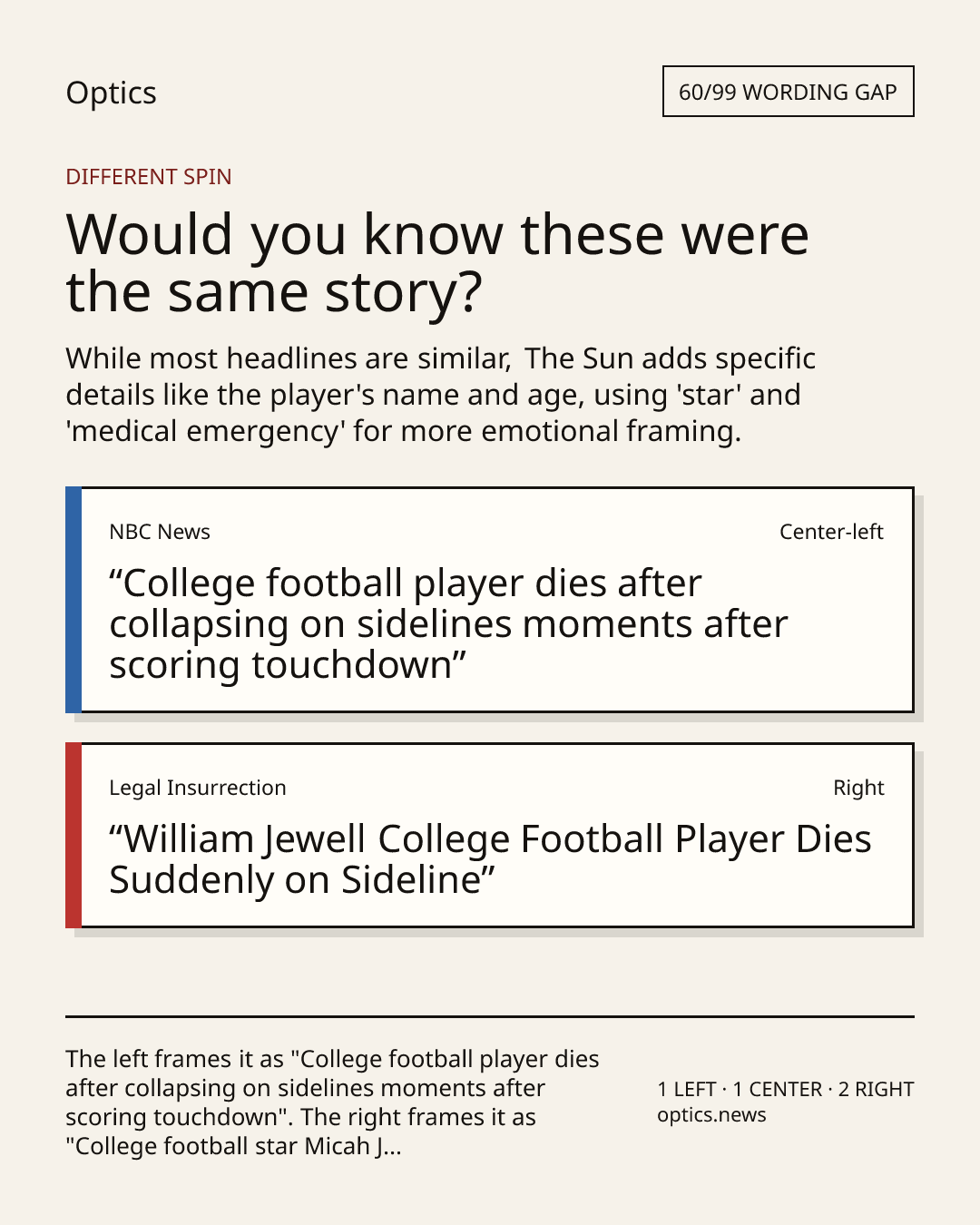
Task: Click the 60/99 WORDING GAP badge
Action: (x=788, y=92)
